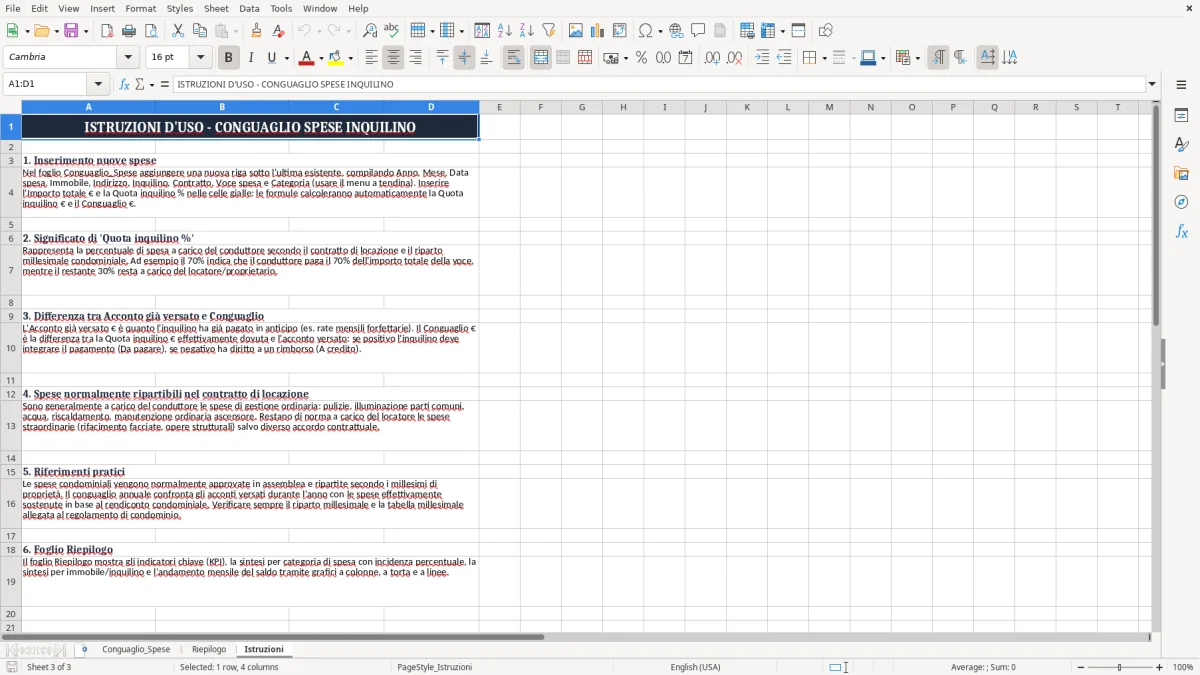Click English (USA) language in status bar

[695, 667]
